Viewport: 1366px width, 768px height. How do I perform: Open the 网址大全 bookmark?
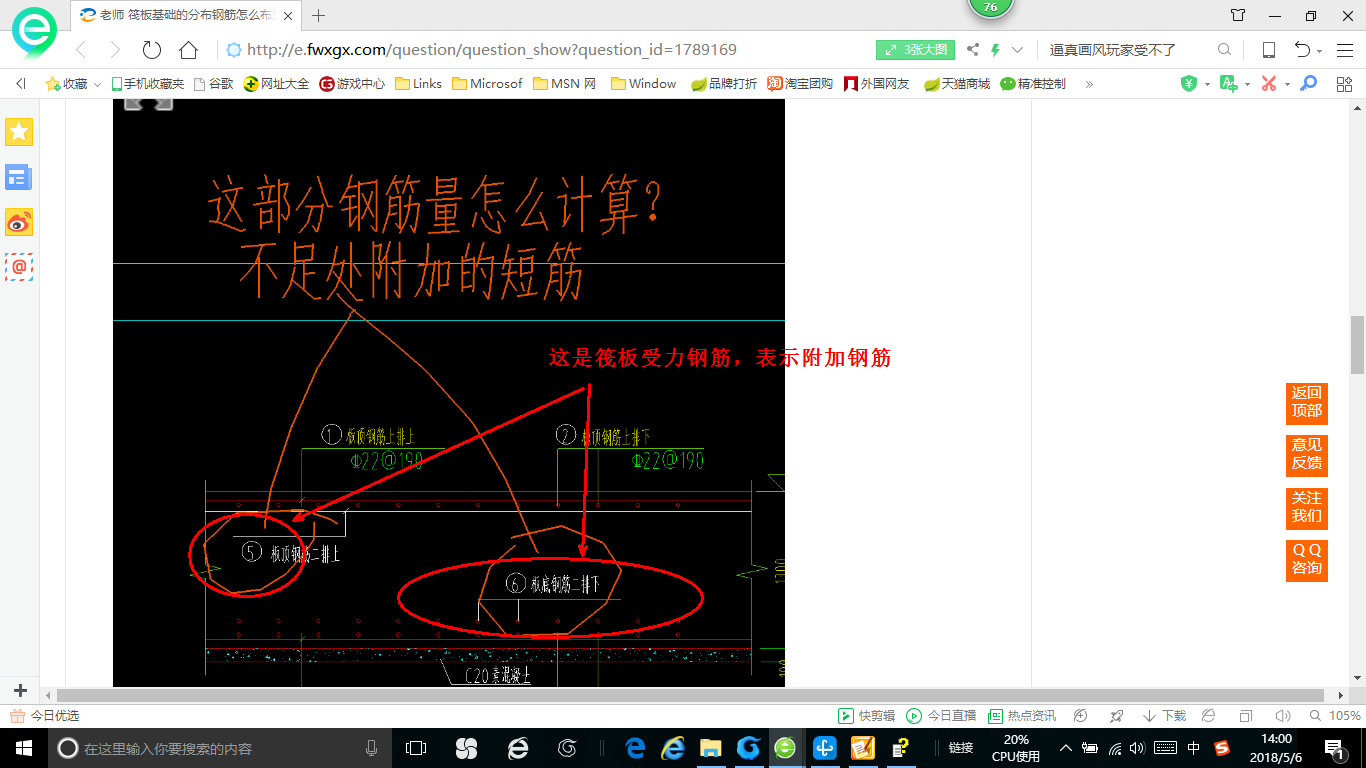276,84
